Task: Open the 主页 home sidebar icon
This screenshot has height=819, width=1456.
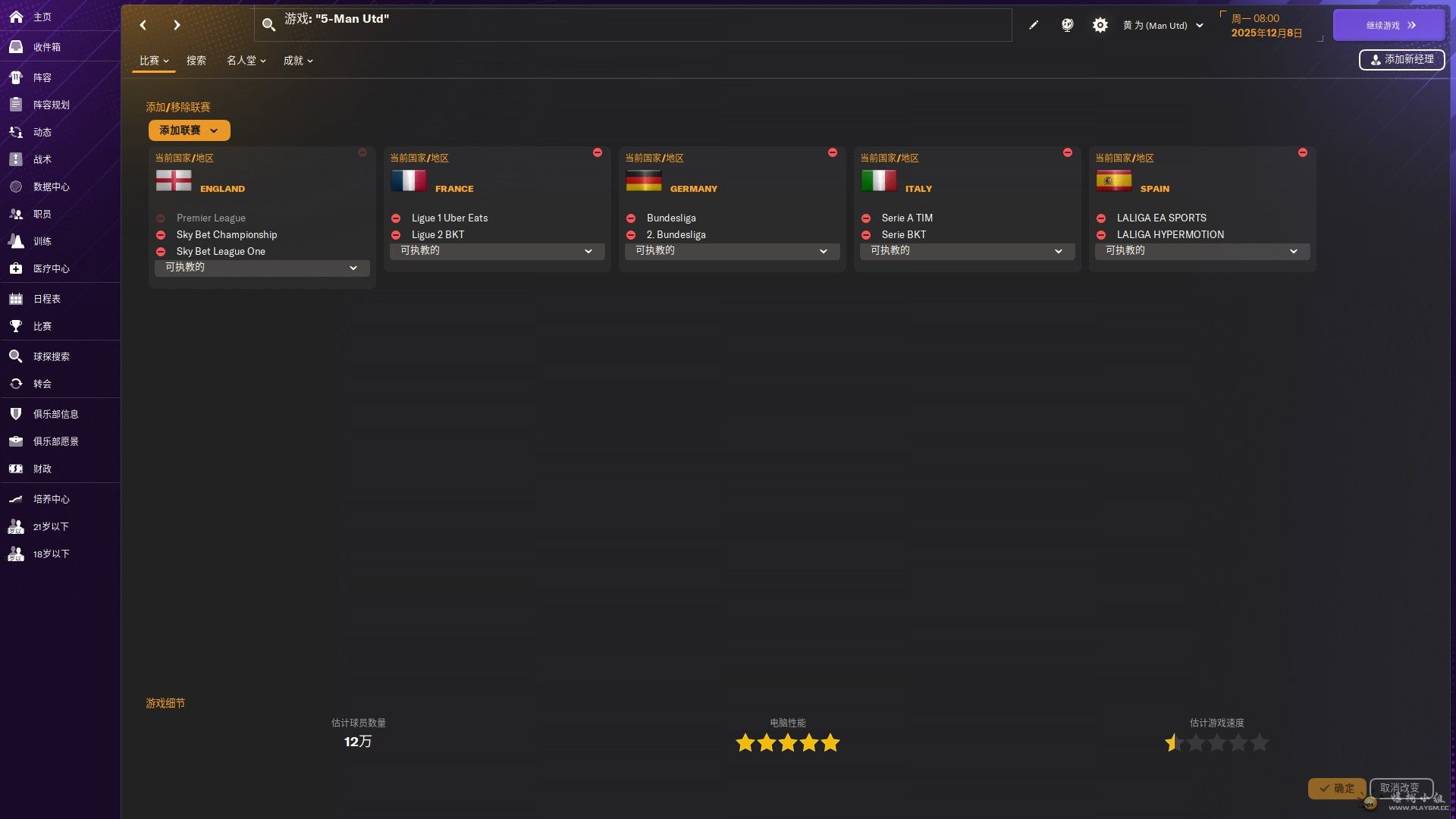Action: [x=16, y=17]
